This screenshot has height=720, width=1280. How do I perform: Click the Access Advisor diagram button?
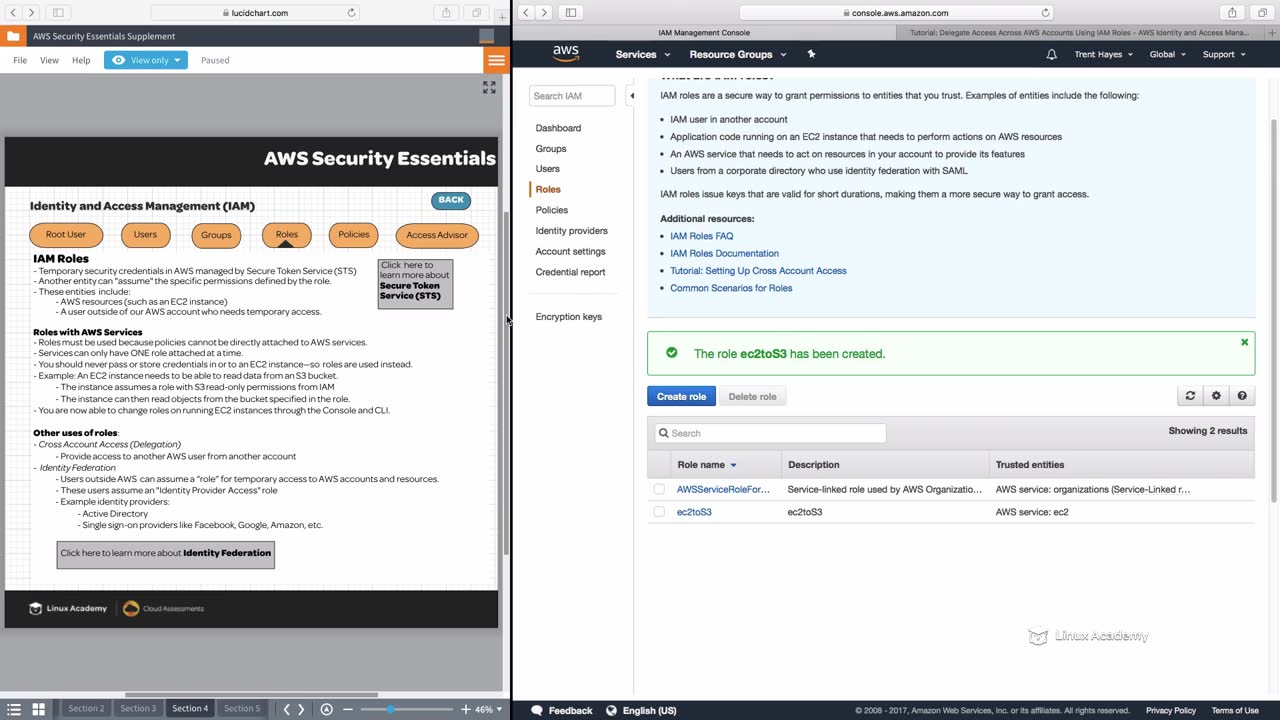click(437, 235)
